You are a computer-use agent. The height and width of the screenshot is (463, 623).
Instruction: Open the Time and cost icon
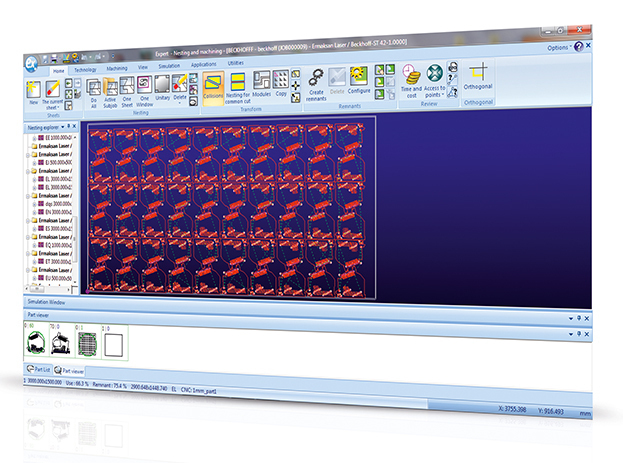[x=411, y=81]
